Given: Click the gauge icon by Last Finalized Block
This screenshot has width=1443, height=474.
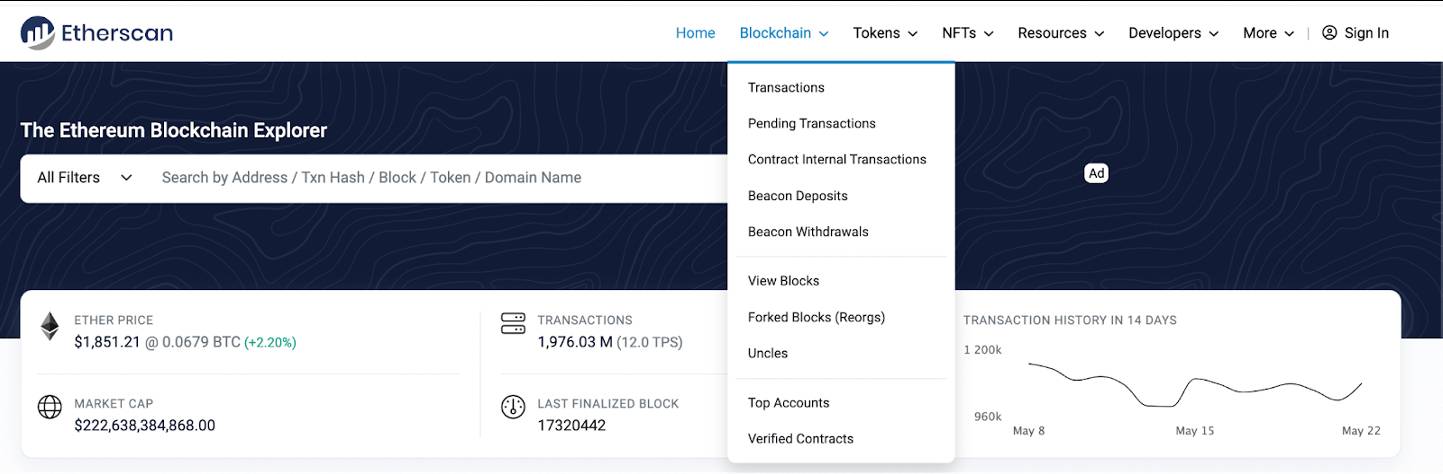Looking at the screenshot, I should click(513, 407).
